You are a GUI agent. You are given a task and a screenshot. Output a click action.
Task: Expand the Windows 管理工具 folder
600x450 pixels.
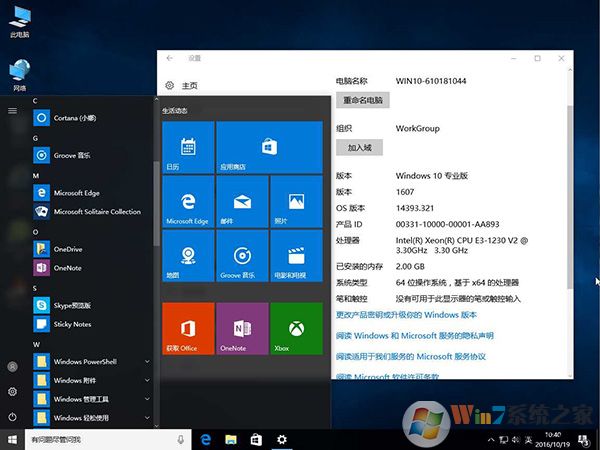pyautogui.click(x=147, y=399)
